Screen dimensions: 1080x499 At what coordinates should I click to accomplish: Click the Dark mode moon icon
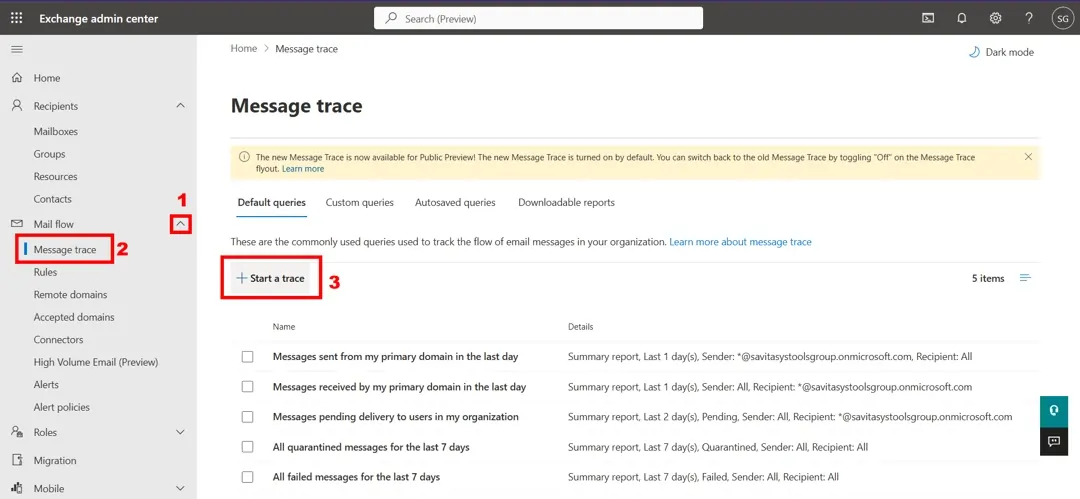click(974, 52)
